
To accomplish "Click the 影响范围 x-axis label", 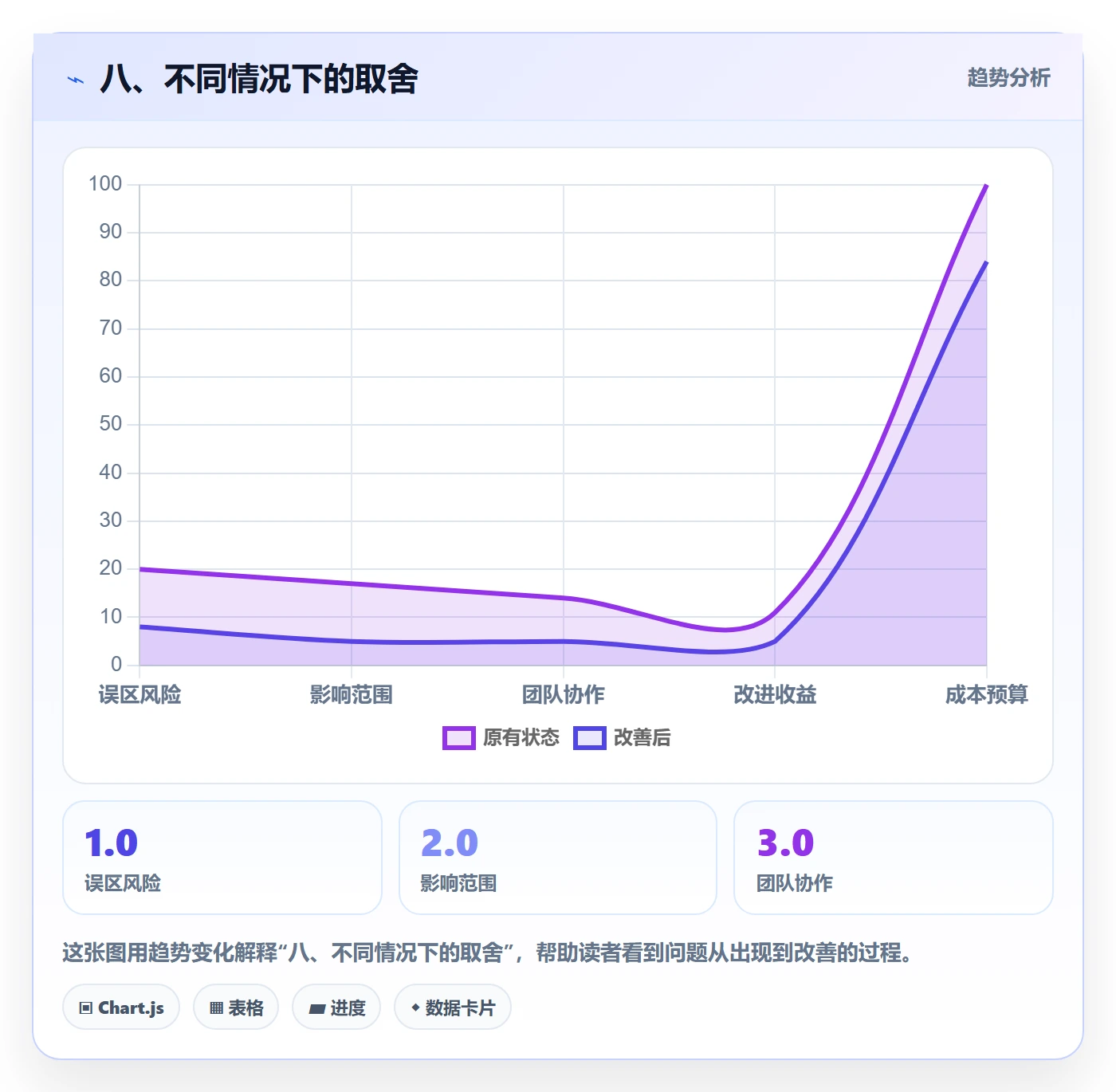I will tap(352, 695).
